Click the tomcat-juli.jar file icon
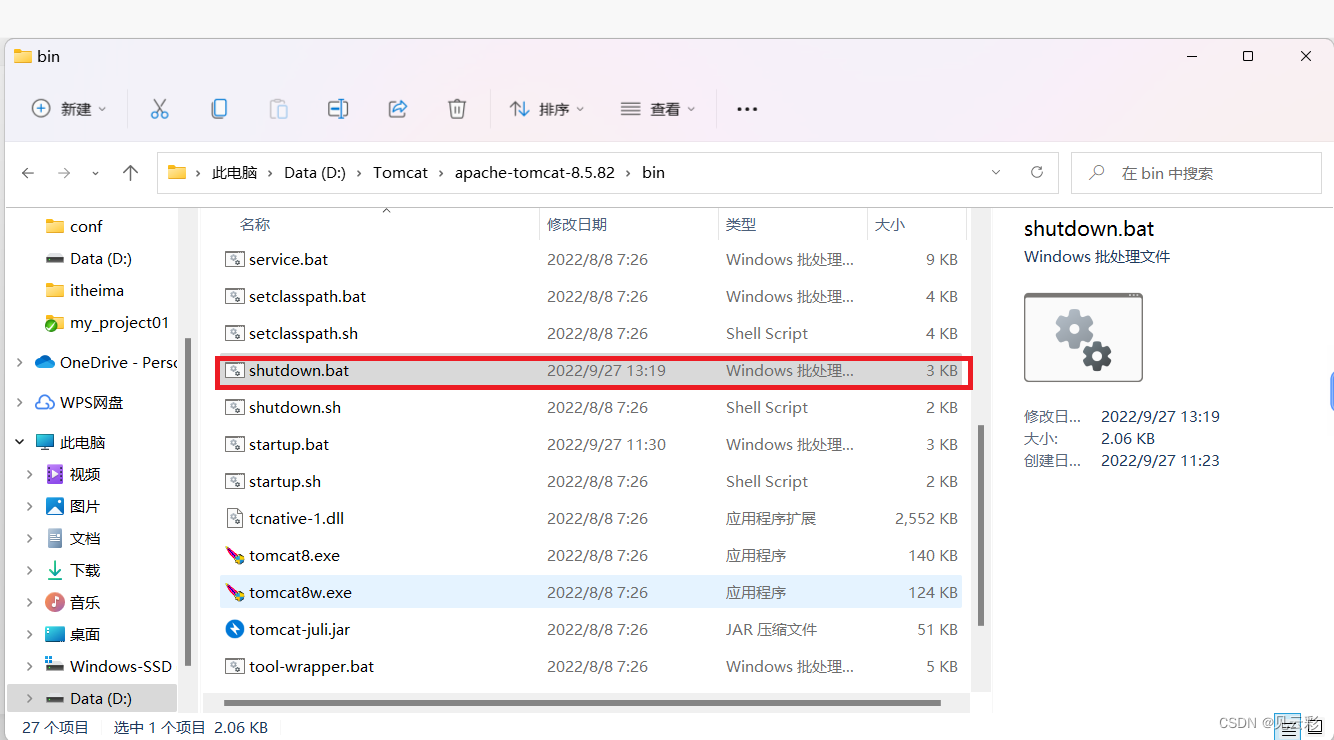The image size is (1334, 740). [x=234, y=629]
